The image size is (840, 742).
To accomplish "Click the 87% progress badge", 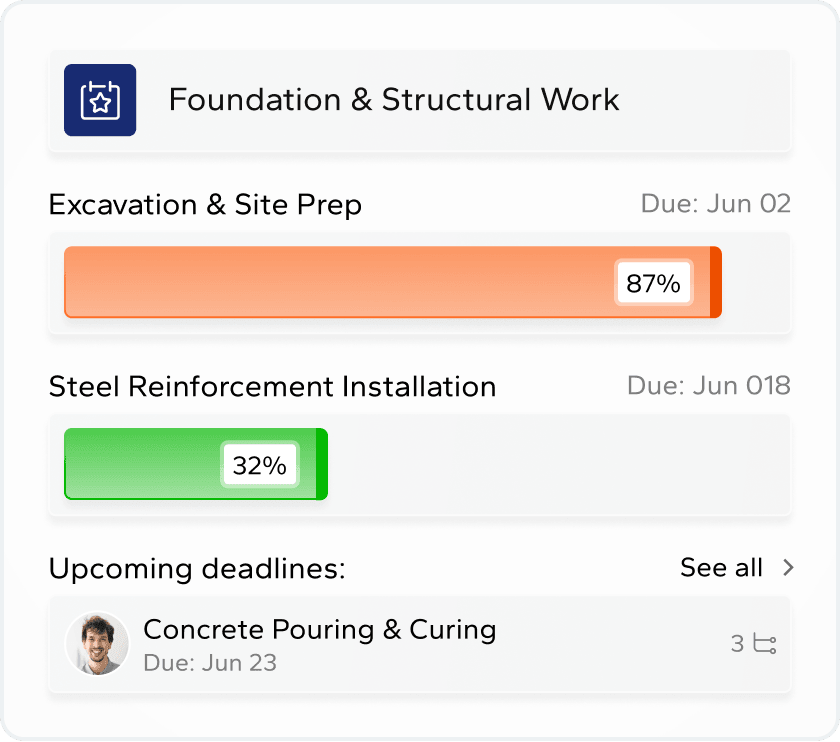I will (x=653, y=283).
